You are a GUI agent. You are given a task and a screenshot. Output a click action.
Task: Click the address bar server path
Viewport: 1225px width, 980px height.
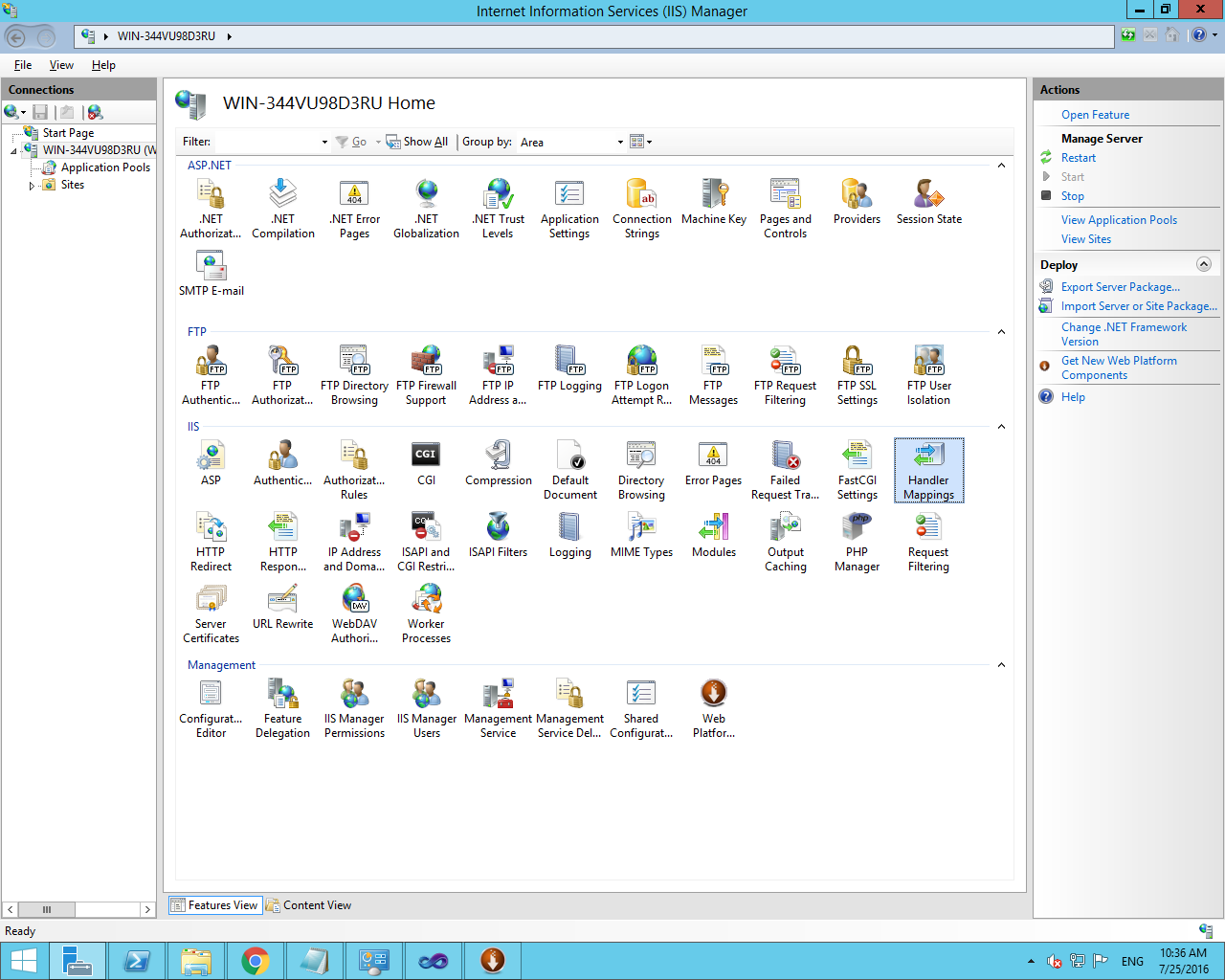167,36
